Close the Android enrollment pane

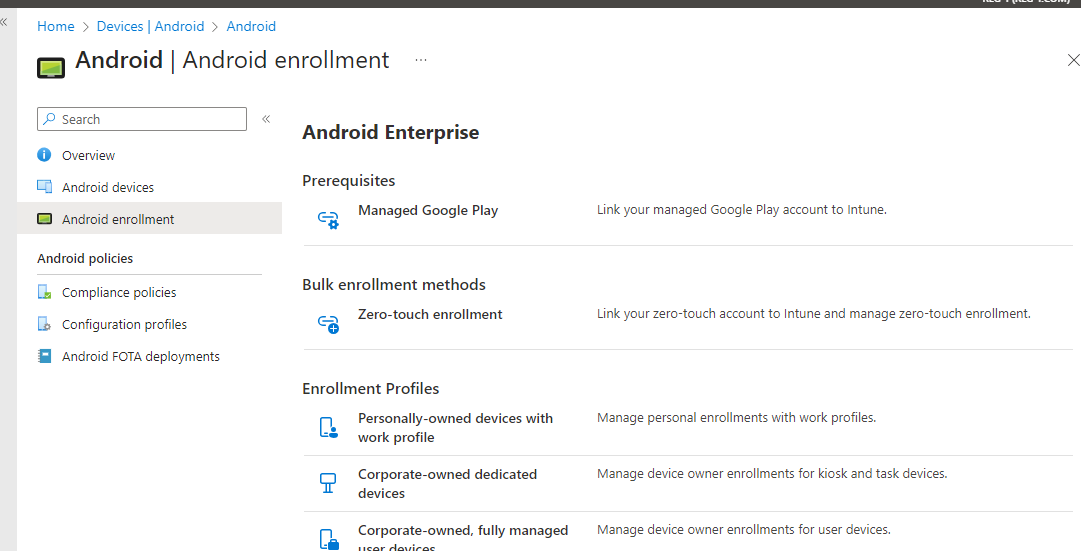click(1073, 60)
